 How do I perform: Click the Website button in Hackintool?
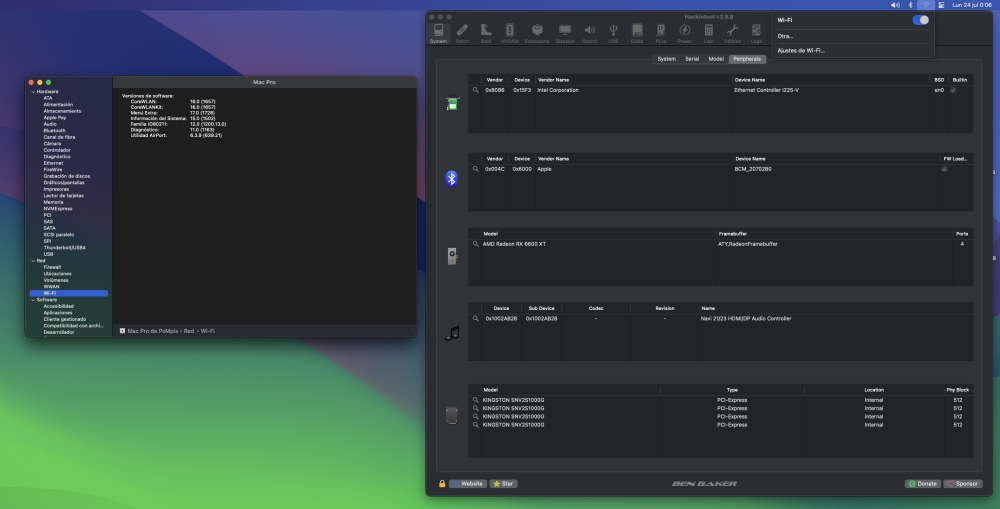pyautogui.click(x=468, y=483)
